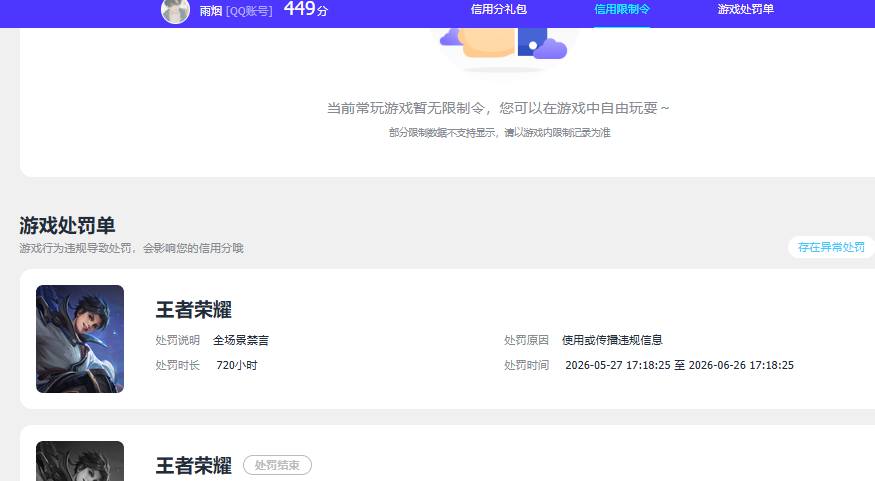Click the second 王者荣耀 card title
Image resolution: width=875 pixels, height=481 pixels.
pyautogui.click(x=194, y=465)
